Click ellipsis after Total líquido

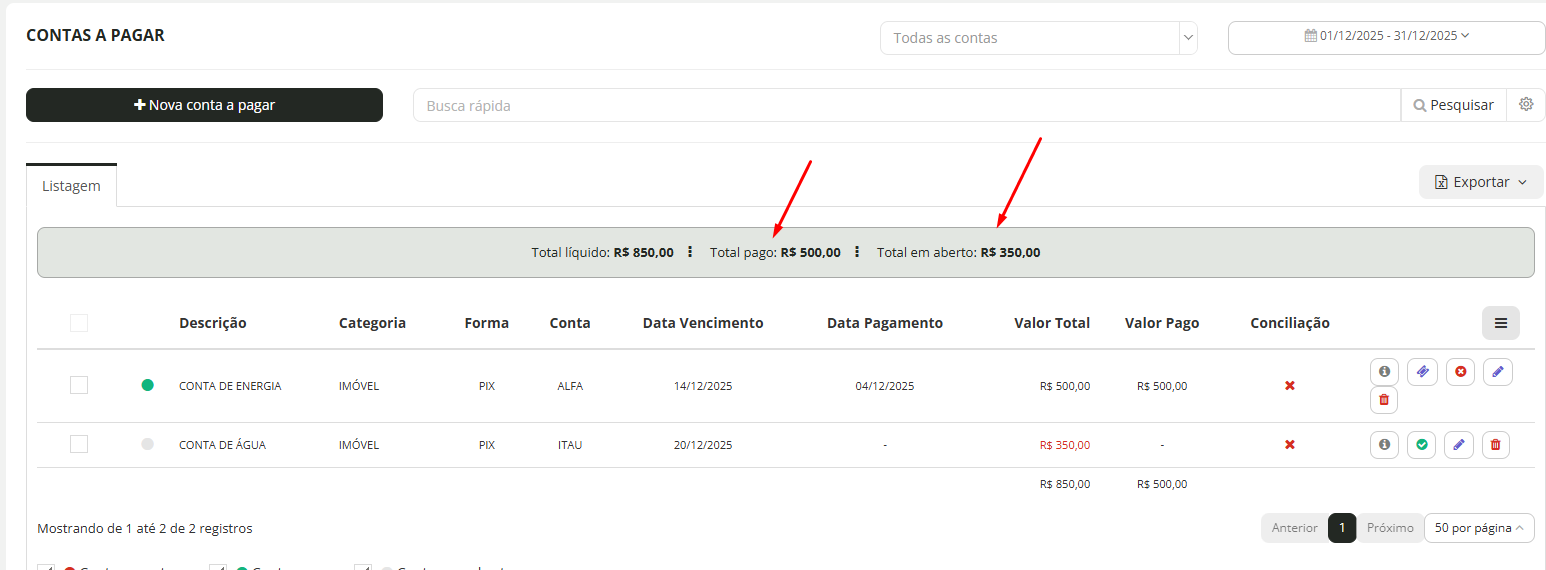pyautogui.click(x=690, y=252)
